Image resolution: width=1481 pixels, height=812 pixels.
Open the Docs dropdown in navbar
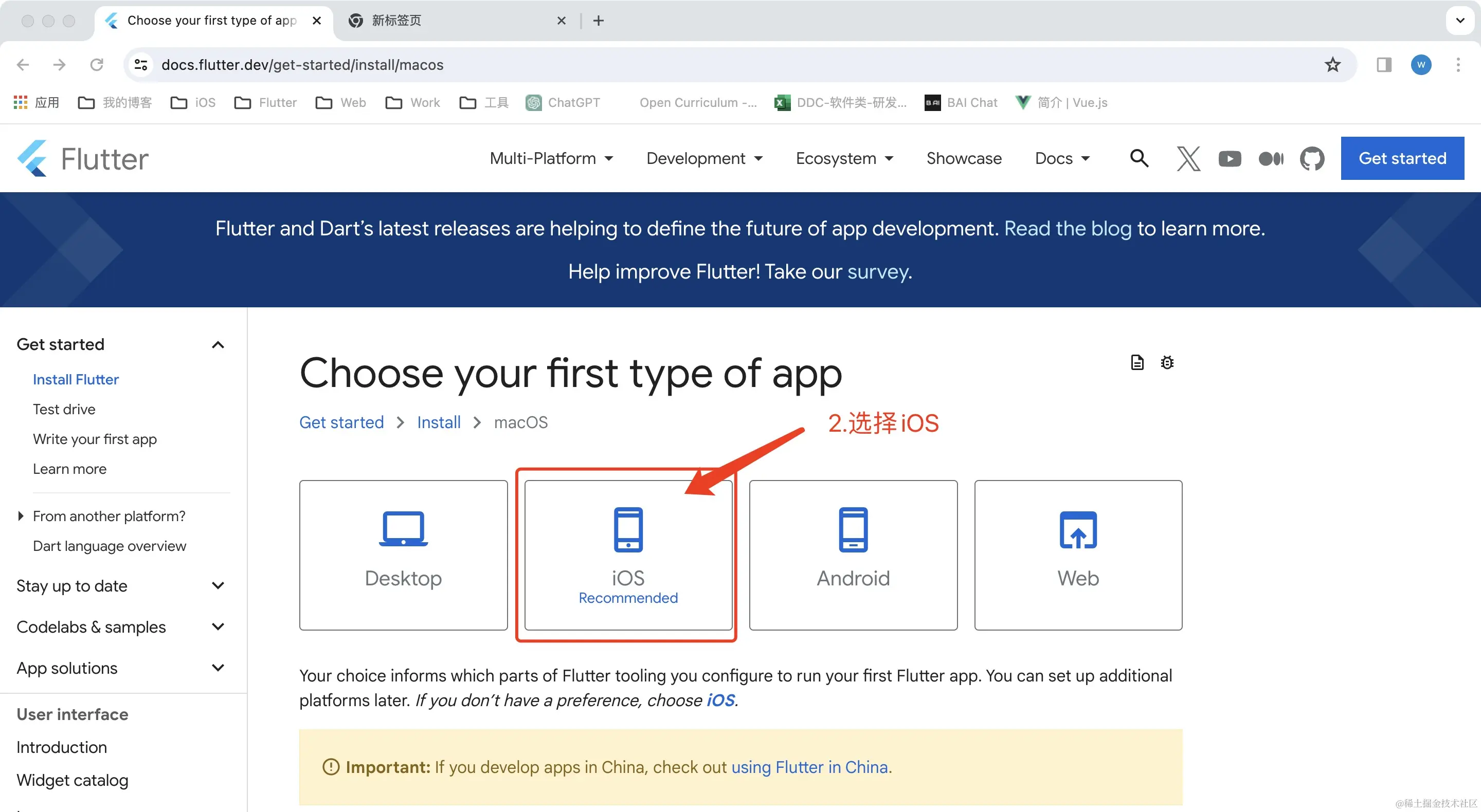(1062, 159)
